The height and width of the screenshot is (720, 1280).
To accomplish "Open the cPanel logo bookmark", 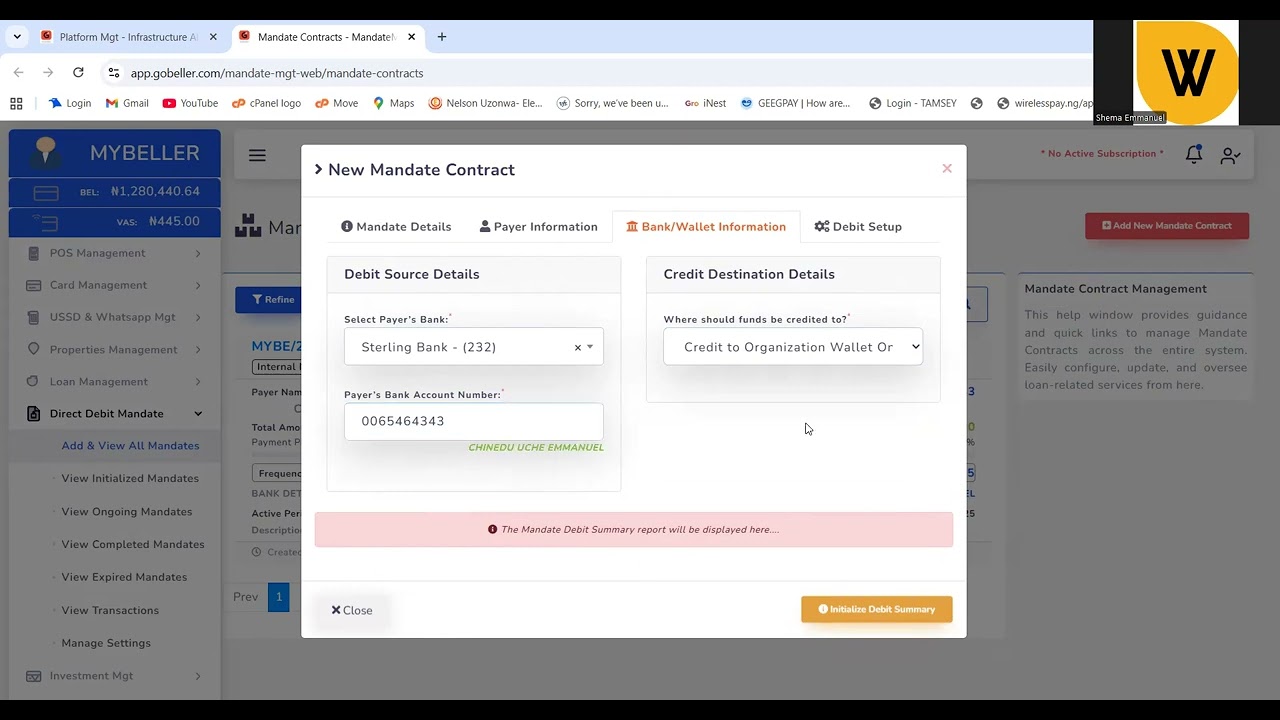I will 266,103.
